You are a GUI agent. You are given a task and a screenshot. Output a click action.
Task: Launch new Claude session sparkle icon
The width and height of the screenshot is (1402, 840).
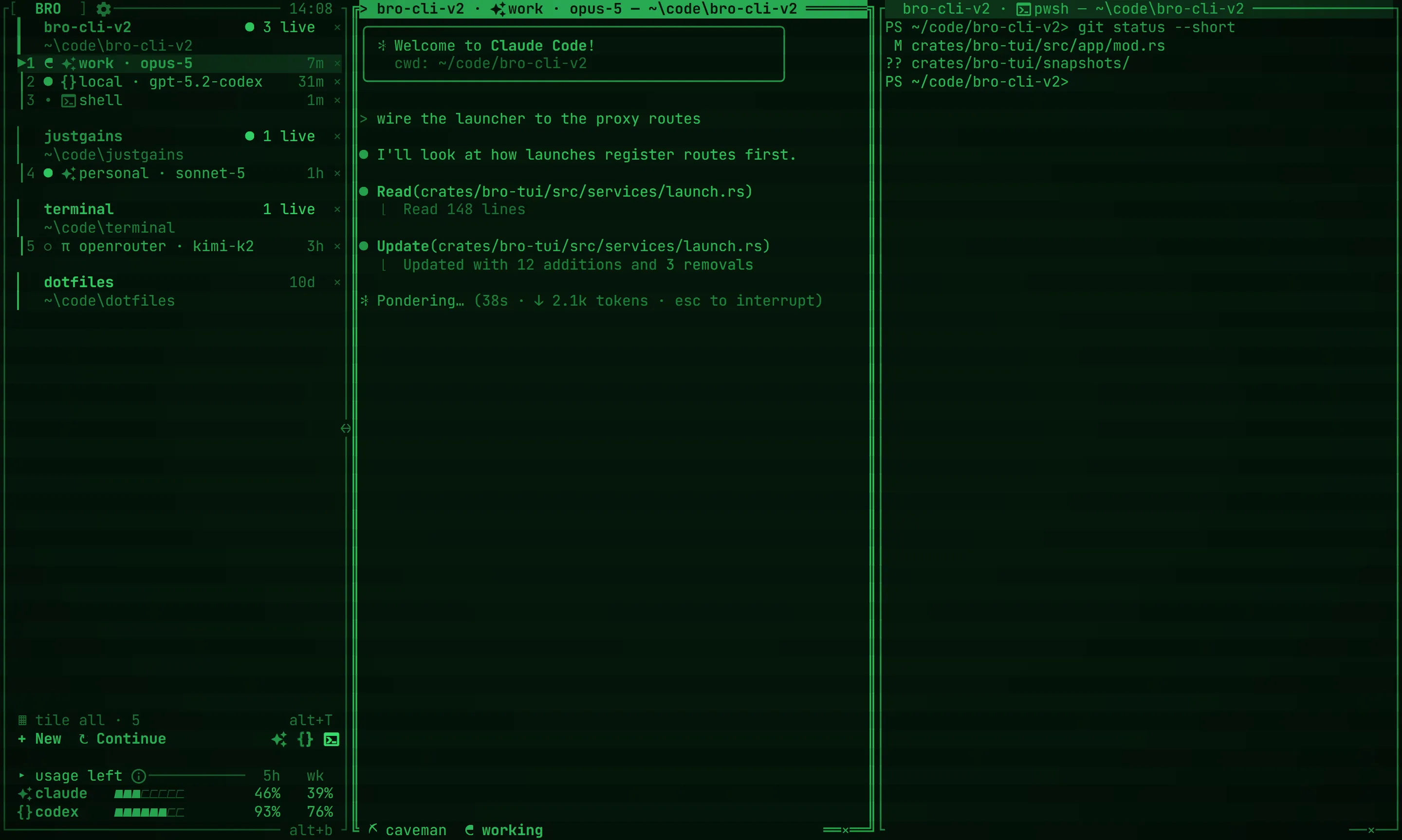279,739
